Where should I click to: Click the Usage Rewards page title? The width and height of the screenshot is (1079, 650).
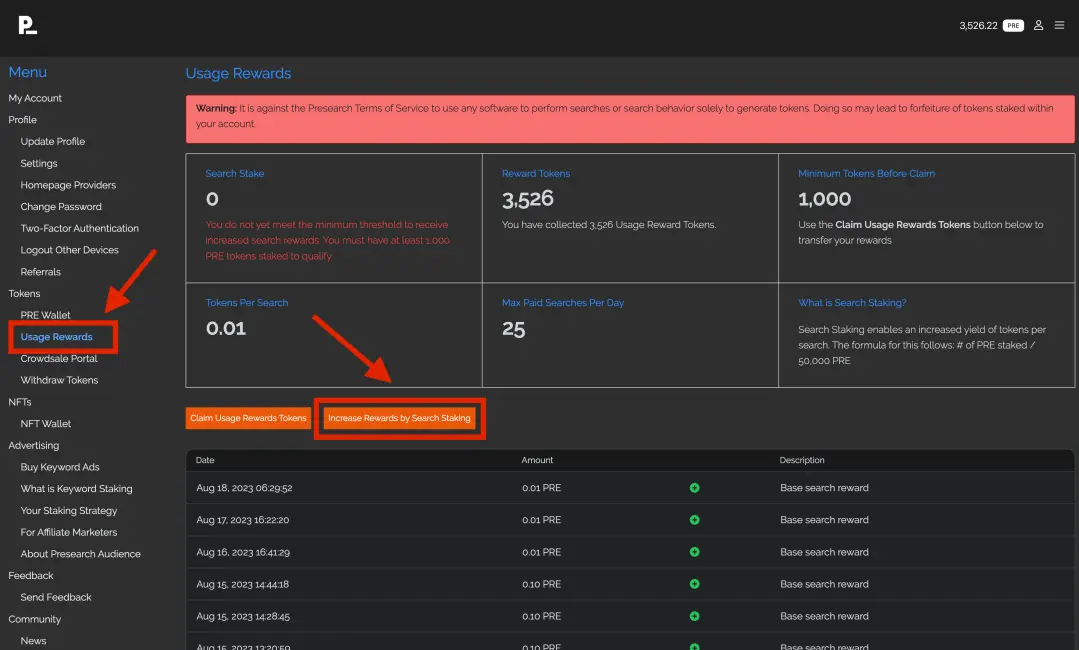(238, 74)
